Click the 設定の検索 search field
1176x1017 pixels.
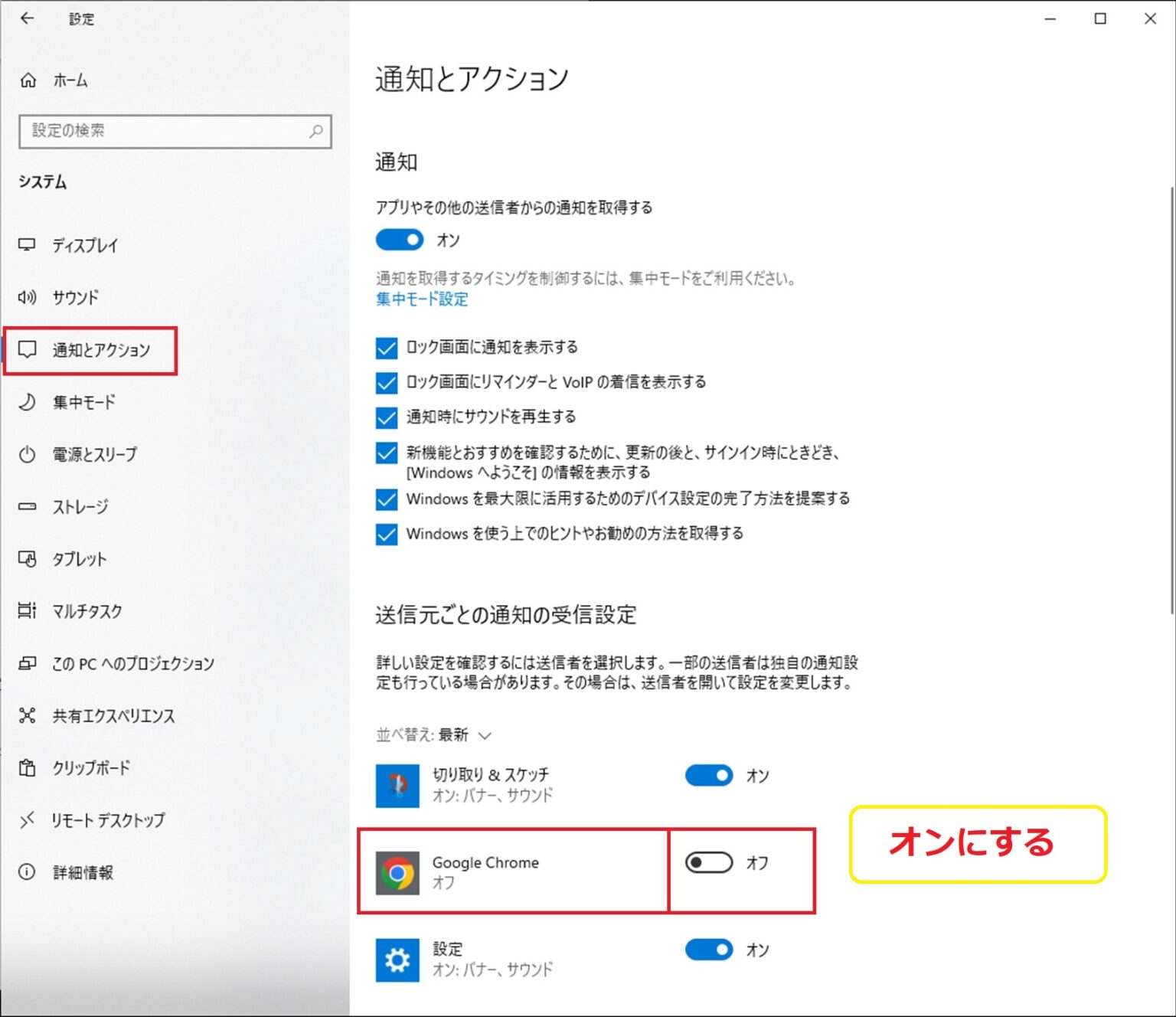165,131
